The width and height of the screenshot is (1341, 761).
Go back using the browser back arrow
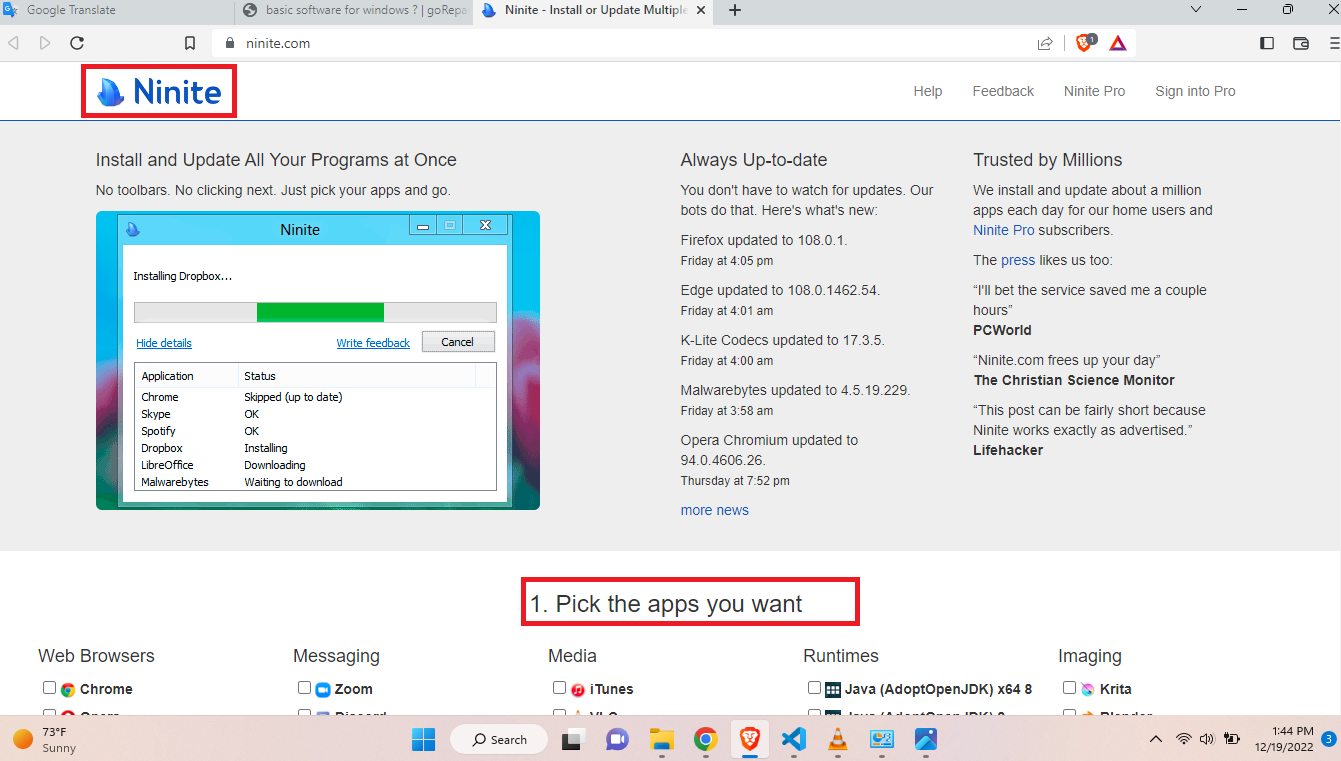tap(13, 43)
